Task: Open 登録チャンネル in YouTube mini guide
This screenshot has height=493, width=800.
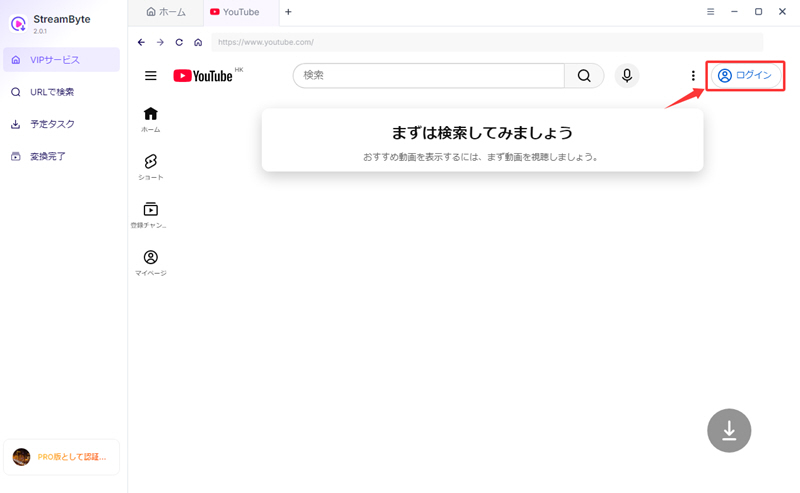Action: click(149, 215)
